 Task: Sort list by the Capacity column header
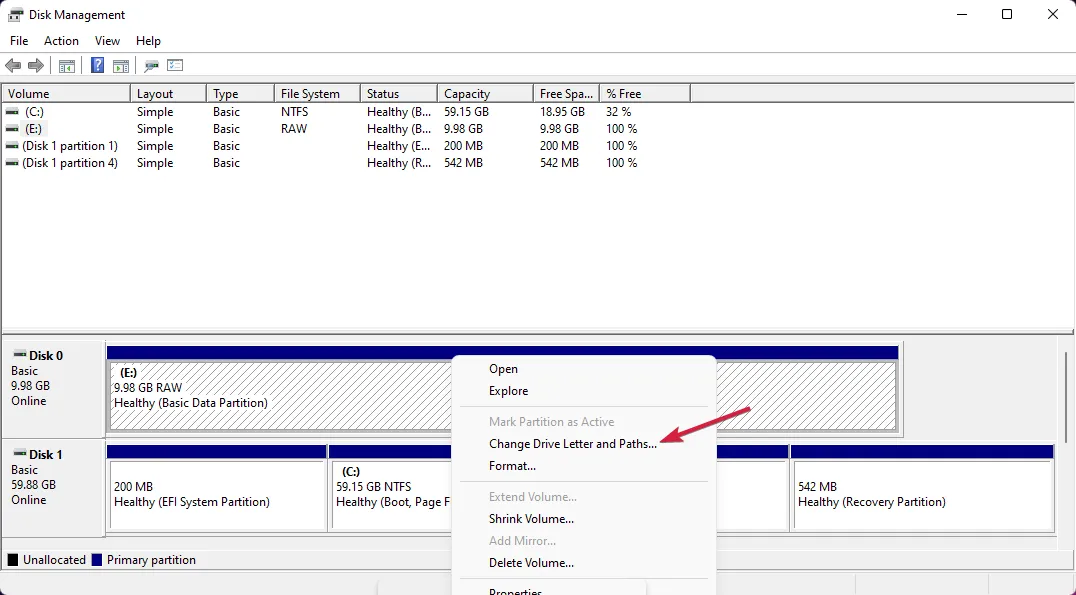tap(484, 94)
